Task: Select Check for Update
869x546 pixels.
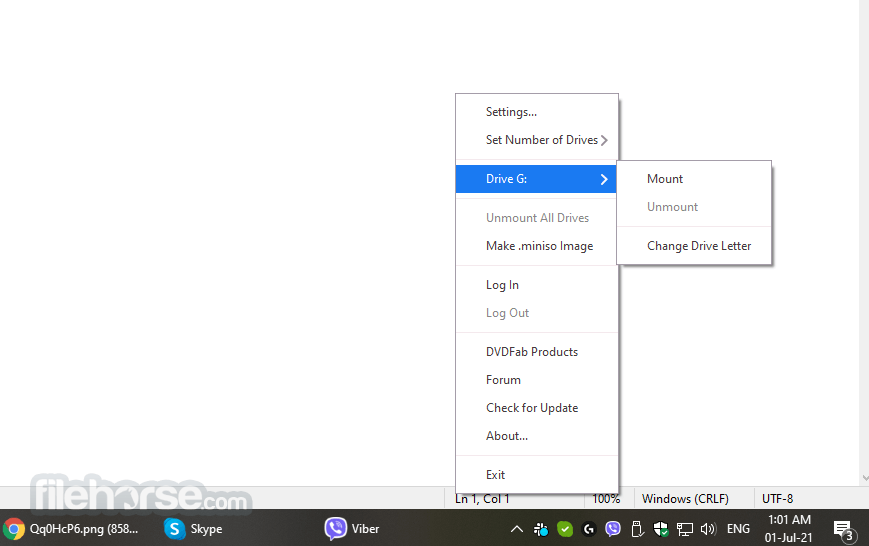Action: click(x=536, y=408)
